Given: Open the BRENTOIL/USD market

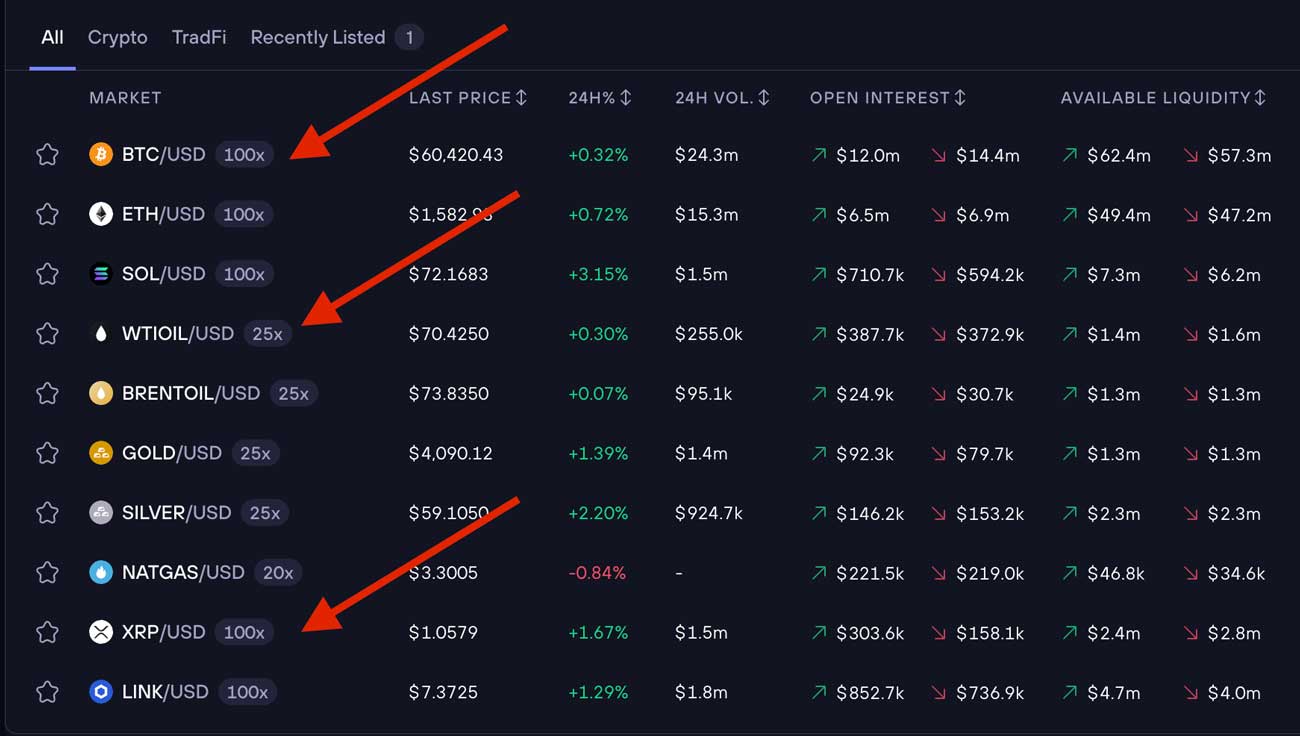Looking at the screenshot, I should (x=191, y=393).
